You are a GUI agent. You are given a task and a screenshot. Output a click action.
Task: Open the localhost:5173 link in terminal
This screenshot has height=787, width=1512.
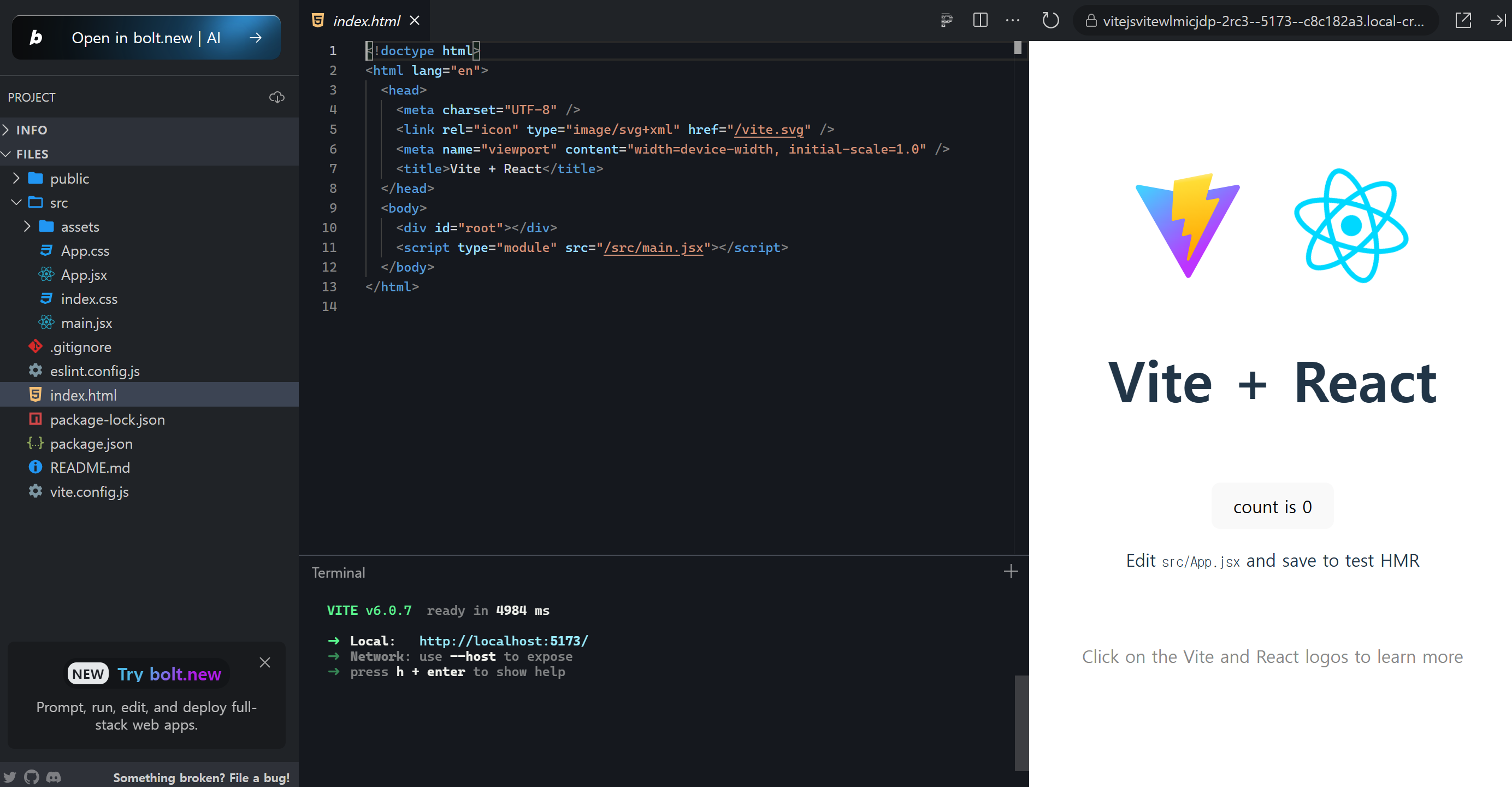click(x=503, y=641)
